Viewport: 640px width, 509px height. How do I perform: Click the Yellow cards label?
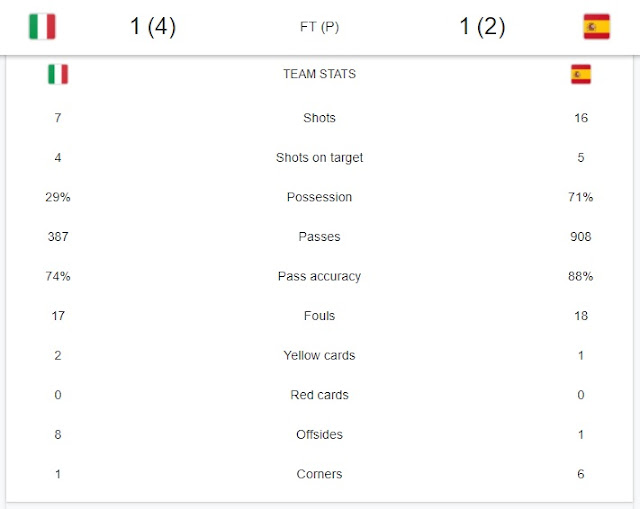point(320,356)
